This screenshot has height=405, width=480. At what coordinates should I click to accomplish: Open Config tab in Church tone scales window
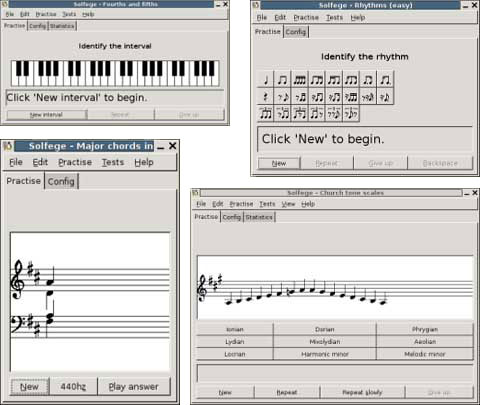point(232,217)
